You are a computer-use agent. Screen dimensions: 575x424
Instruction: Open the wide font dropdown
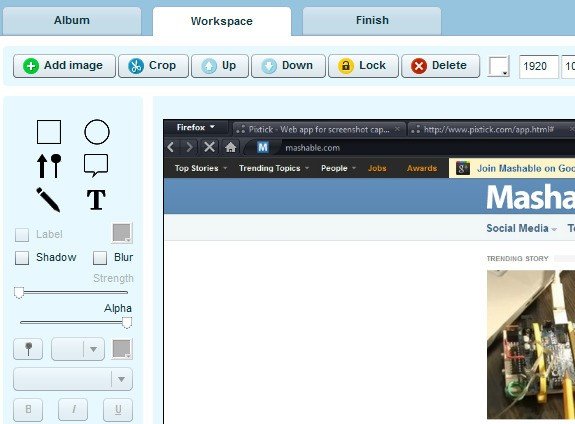tap(73, 379)
